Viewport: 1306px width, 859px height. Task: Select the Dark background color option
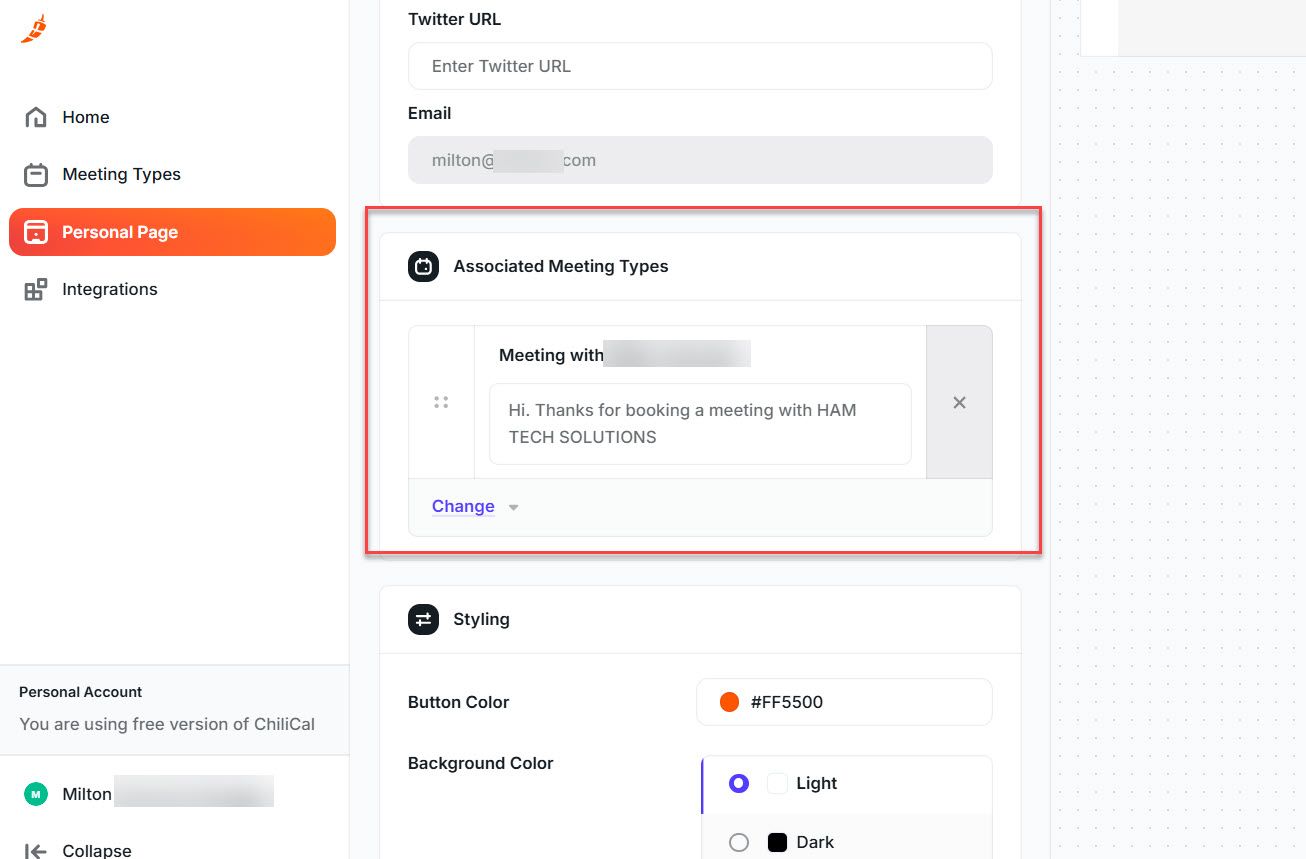738,842
